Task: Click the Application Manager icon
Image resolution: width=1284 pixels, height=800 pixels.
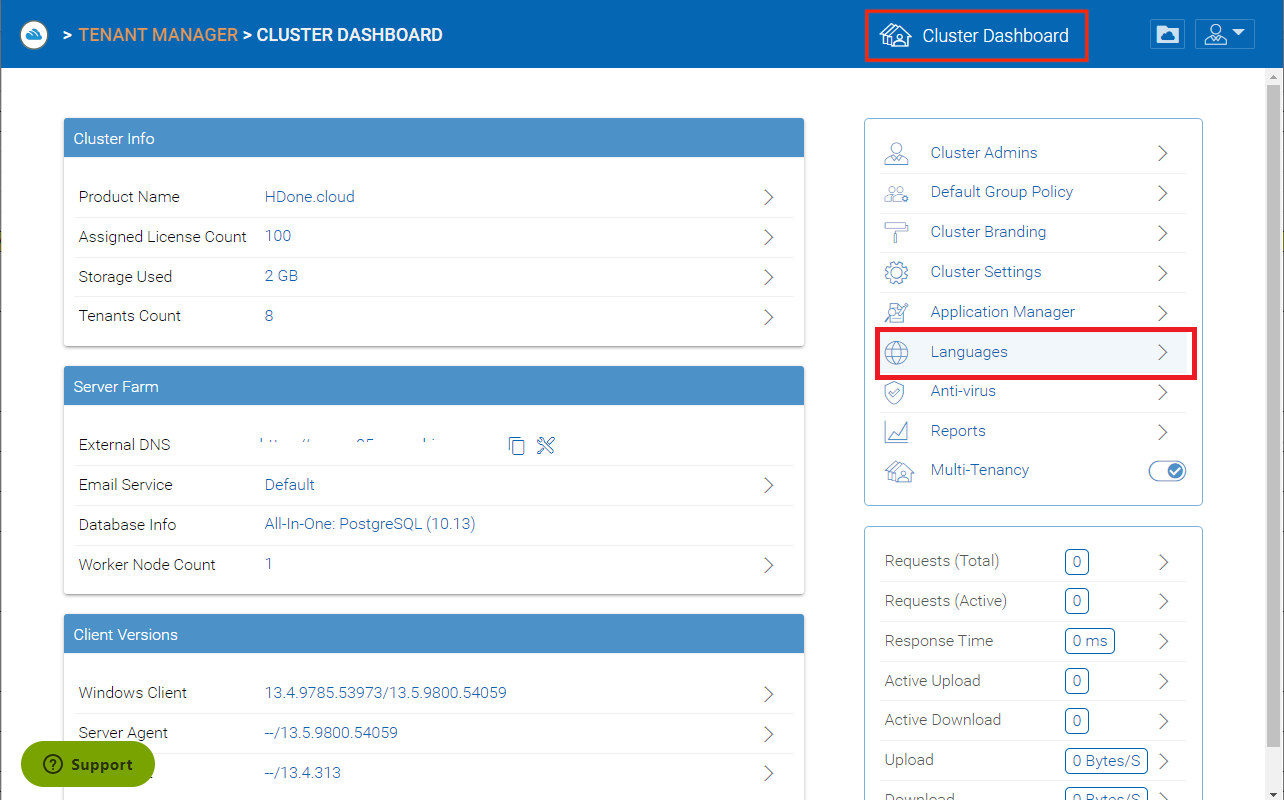Action: click(896, 312)
